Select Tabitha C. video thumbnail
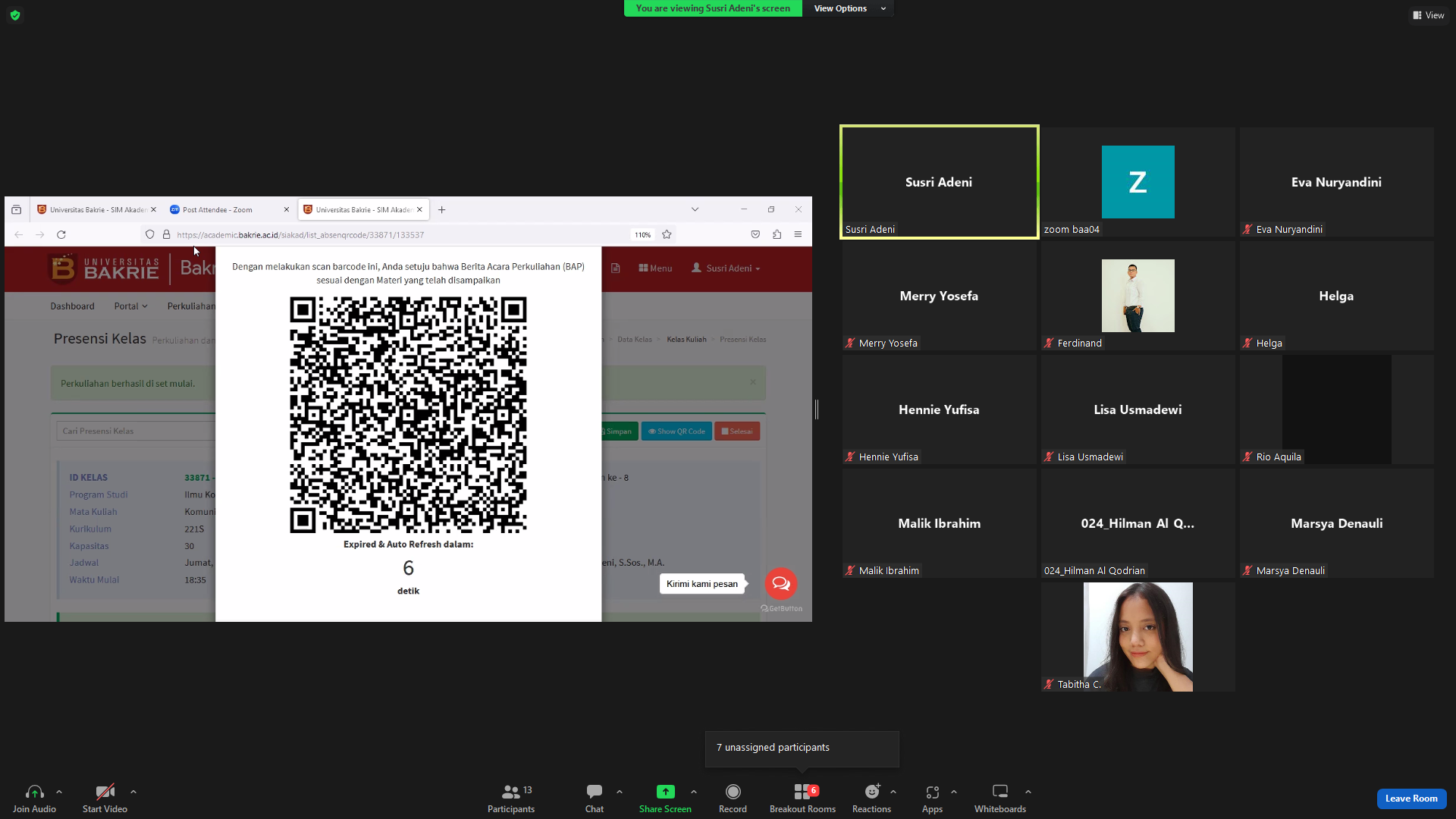Viewport: 1456px width, 819px height. click(x=1137, y=637)
